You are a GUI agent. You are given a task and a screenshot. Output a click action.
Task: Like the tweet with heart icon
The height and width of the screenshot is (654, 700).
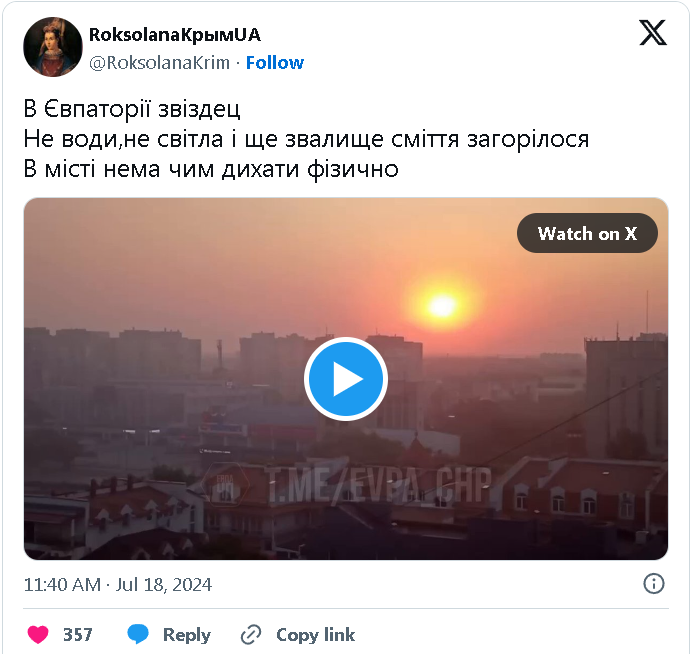point(38,634)
